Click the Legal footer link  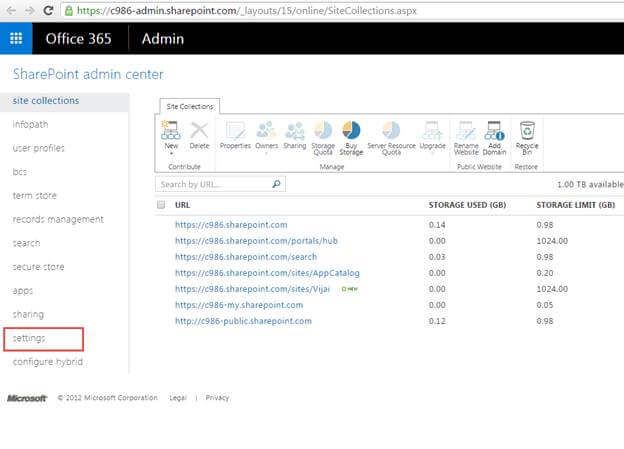178,398
